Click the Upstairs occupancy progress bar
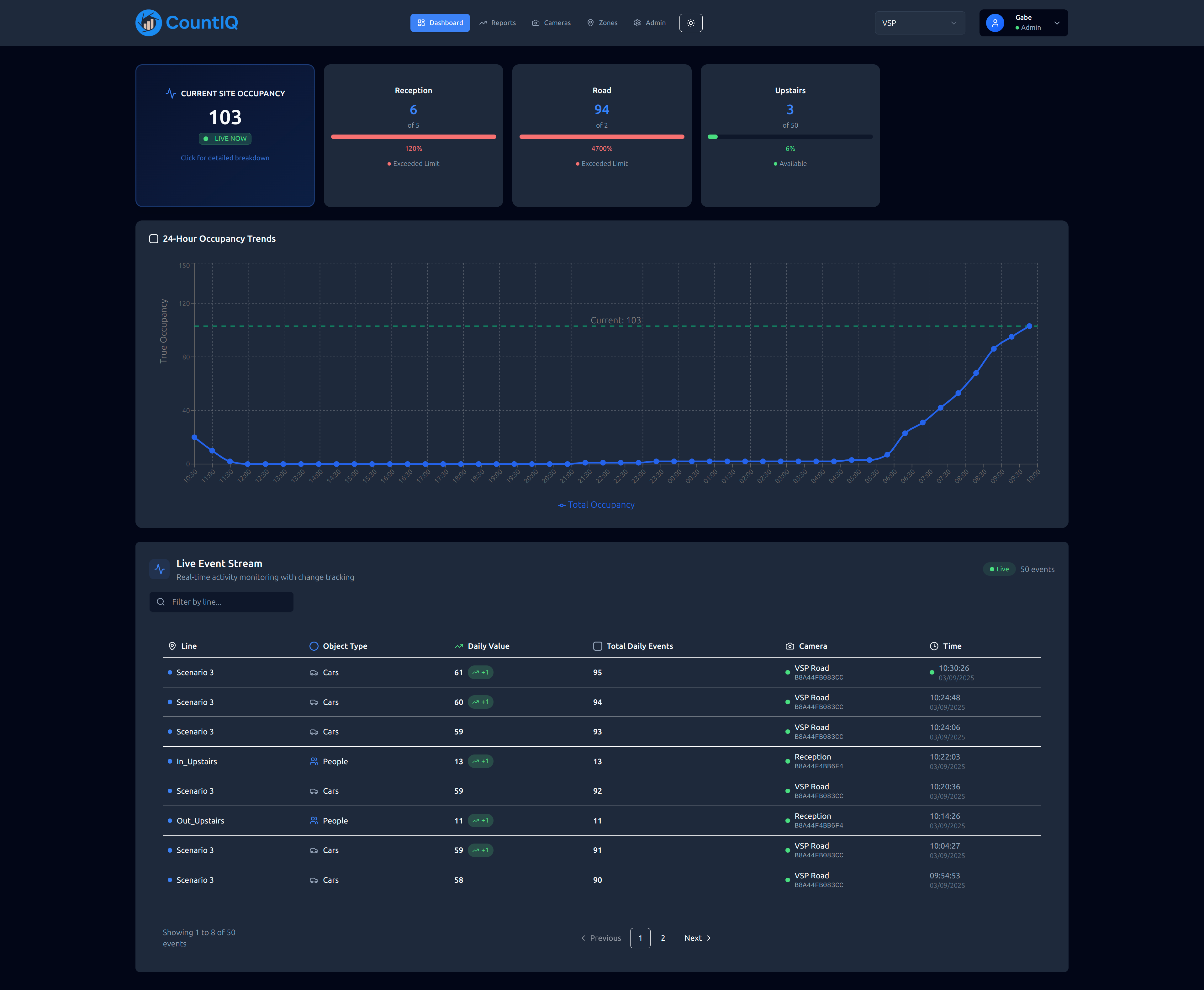This screenshot has height=990, width=1204. click(789, 137)
